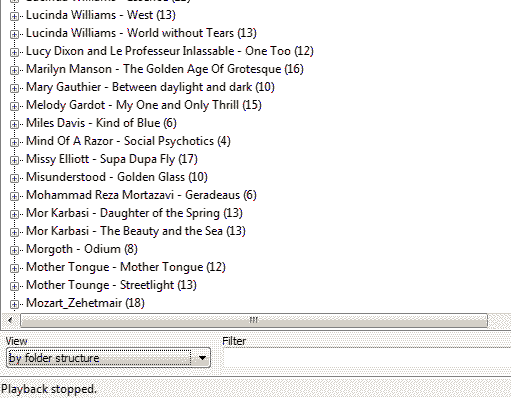Expand Mother Tongue - Mother Tongue node
Screen dimensions: 513x399
14,268
